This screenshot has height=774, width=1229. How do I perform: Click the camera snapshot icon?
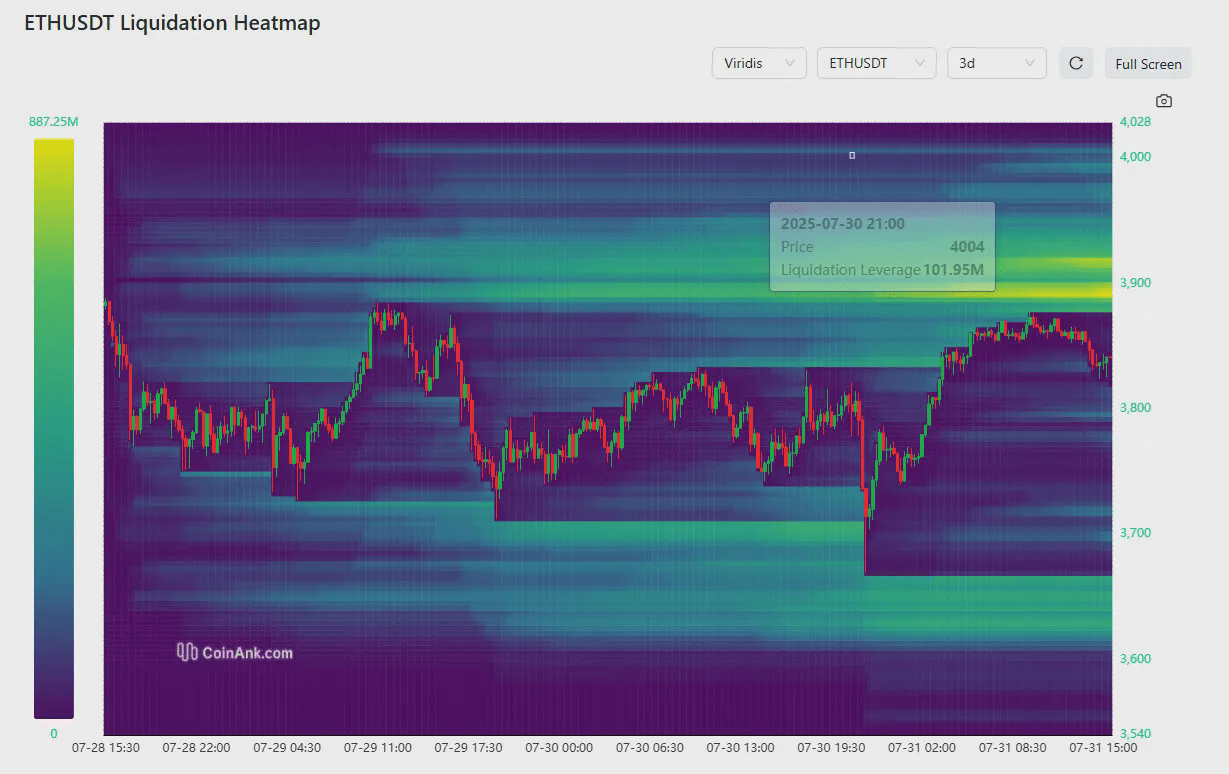click(x=1163, y=101)
